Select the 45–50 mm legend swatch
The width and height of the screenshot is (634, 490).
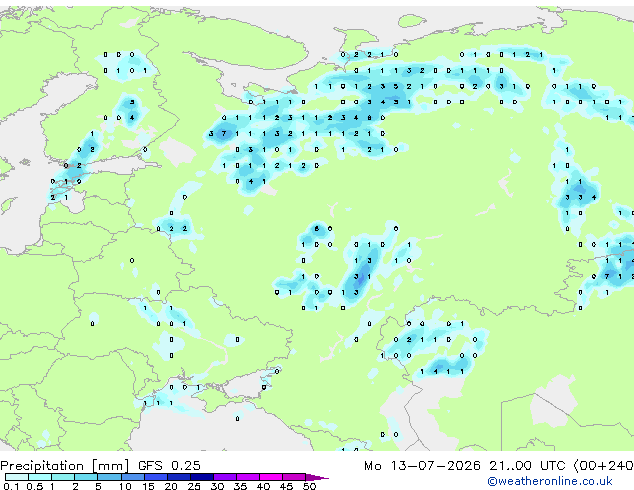point(294,477)
